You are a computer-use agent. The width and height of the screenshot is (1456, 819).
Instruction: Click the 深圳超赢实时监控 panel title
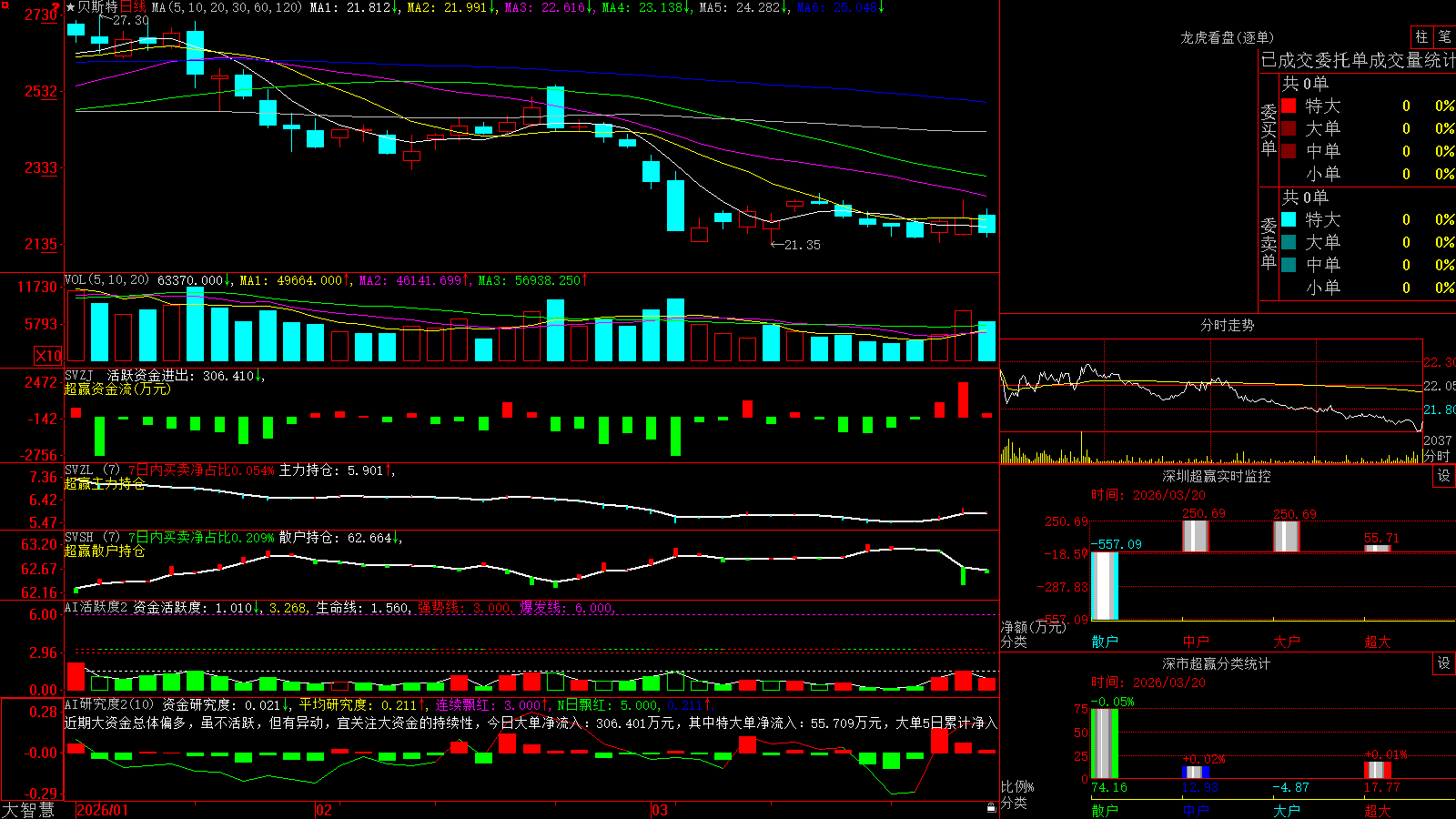point(1216,476)
